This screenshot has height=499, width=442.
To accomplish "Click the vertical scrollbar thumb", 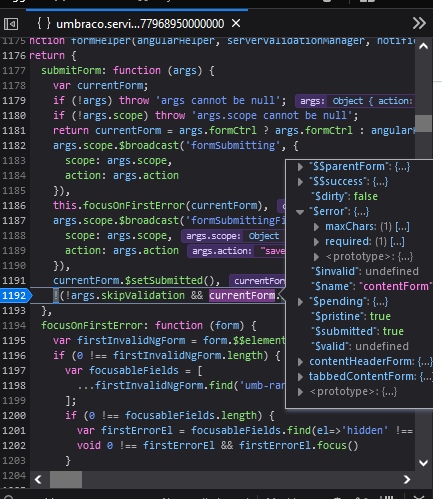I will (423, 123).
